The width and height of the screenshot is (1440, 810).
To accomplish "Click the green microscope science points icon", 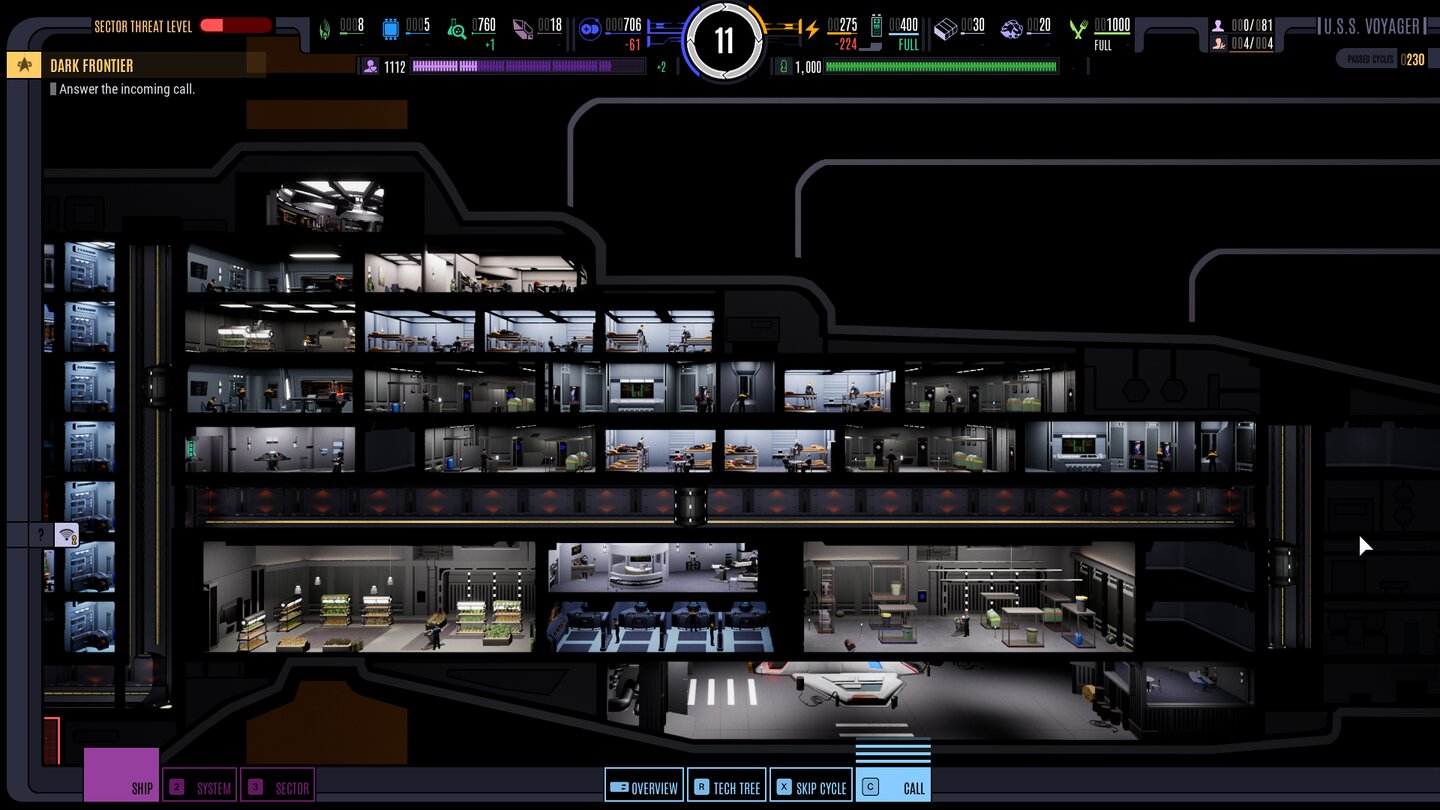I will pyautogui.click(x=456, y=29).
